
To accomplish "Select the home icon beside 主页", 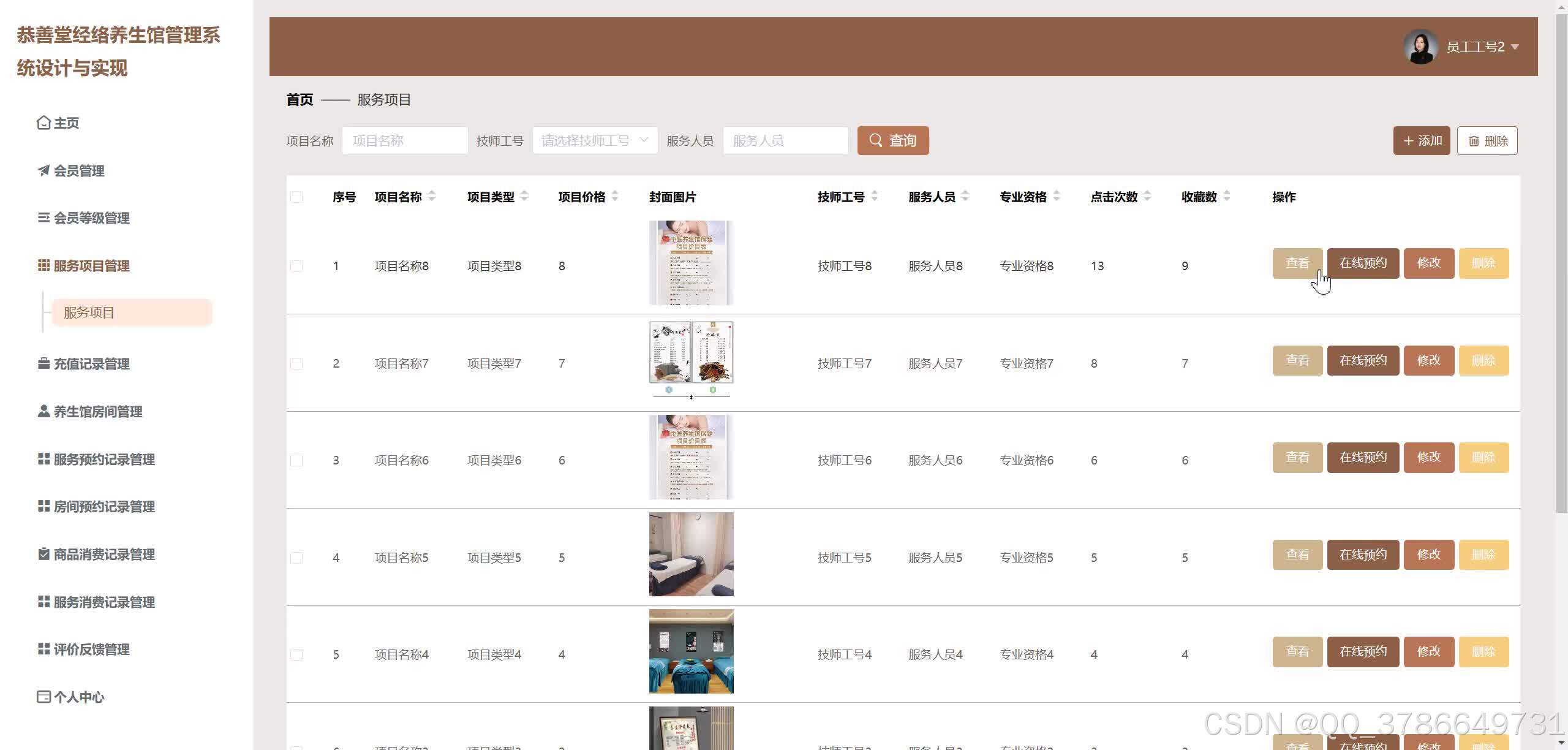I will tap(43, 123).
